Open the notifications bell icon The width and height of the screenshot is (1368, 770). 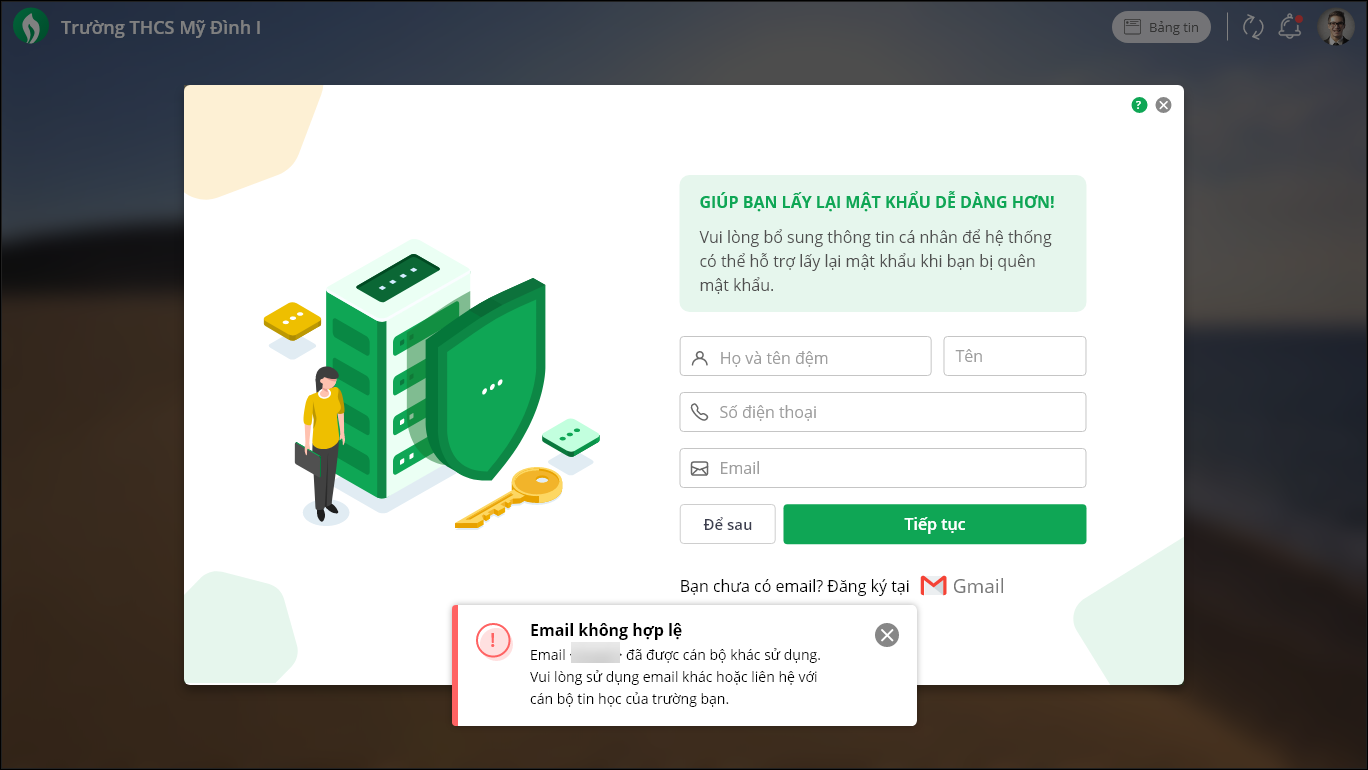click(1290, 27)
